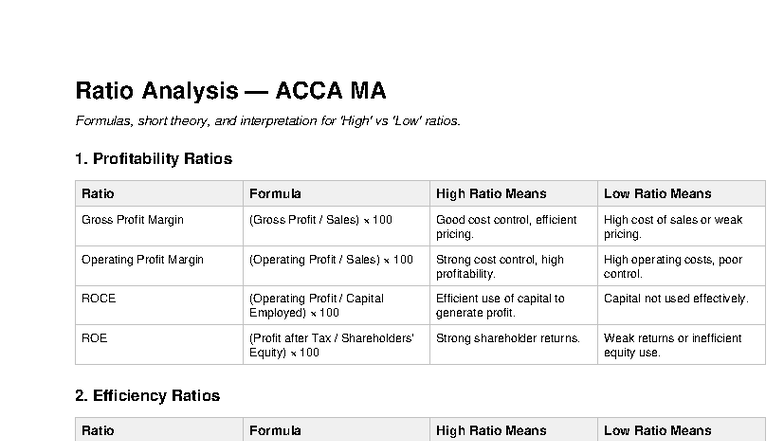Click 'Efficient use of capital' cell

click(x=500, y=305)
